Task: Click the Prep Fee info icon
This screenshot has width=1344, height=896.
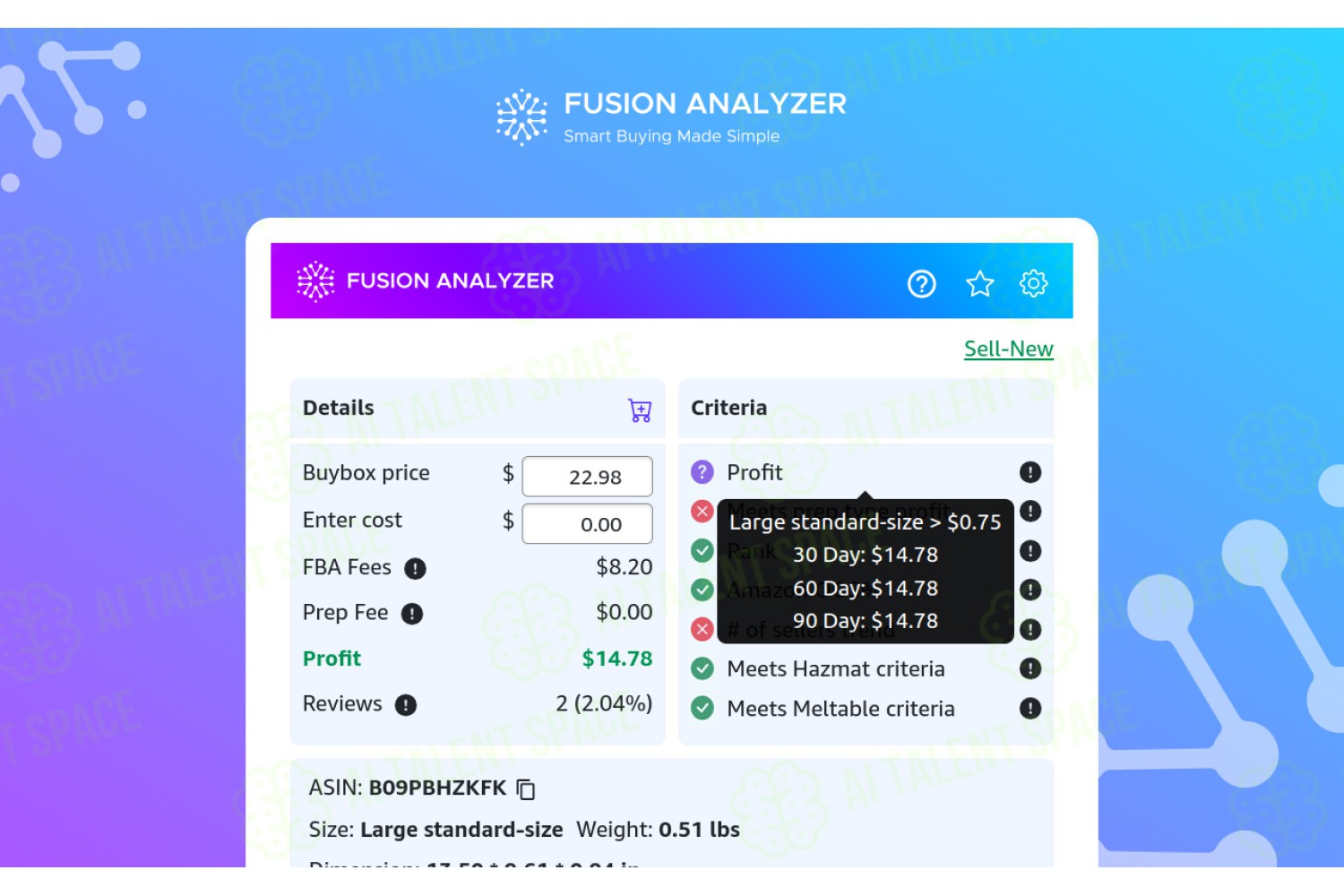Action: (x=411, y=614)
